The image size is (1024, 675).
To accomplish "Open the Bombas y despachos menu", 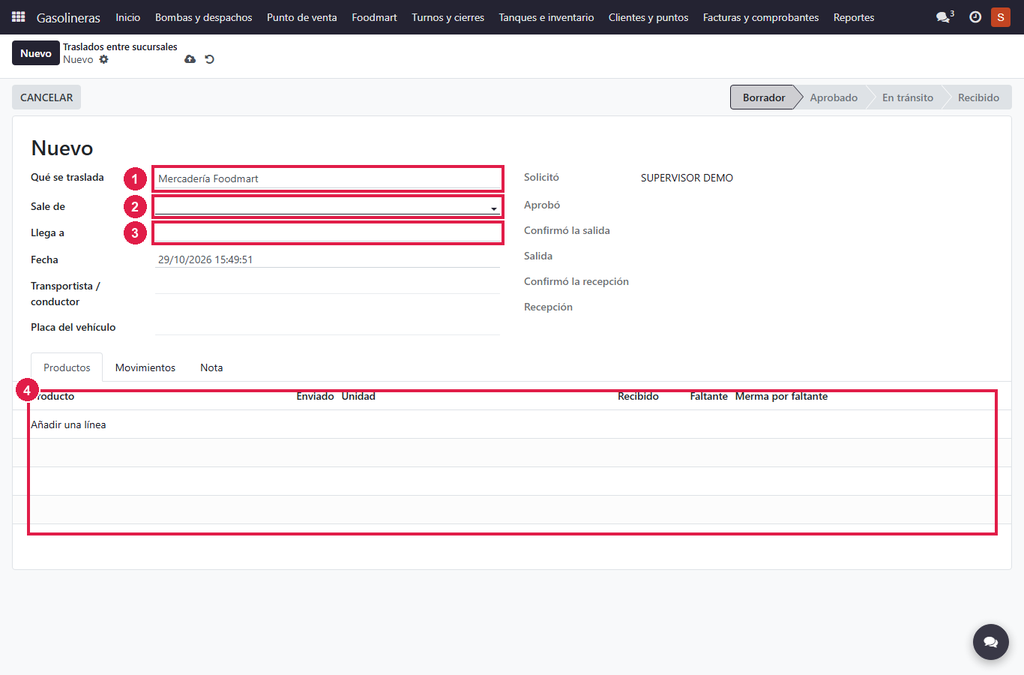I will pos(204,17).
